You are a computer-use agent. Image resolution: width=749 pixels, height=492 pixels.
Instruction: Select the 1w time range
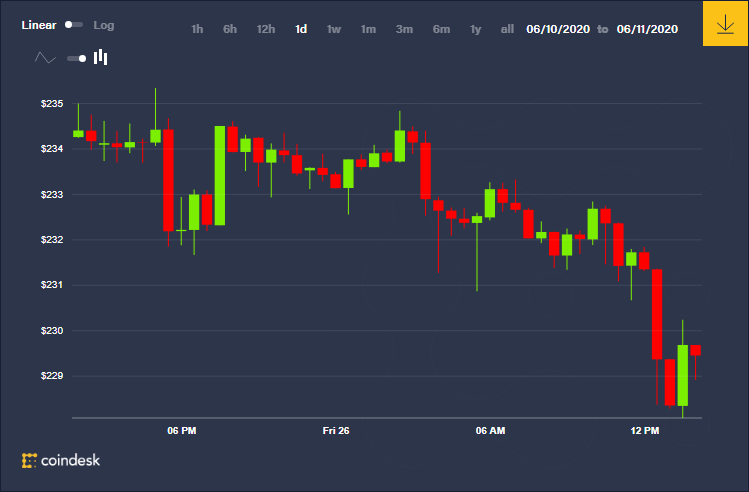(x=334, y=29)
